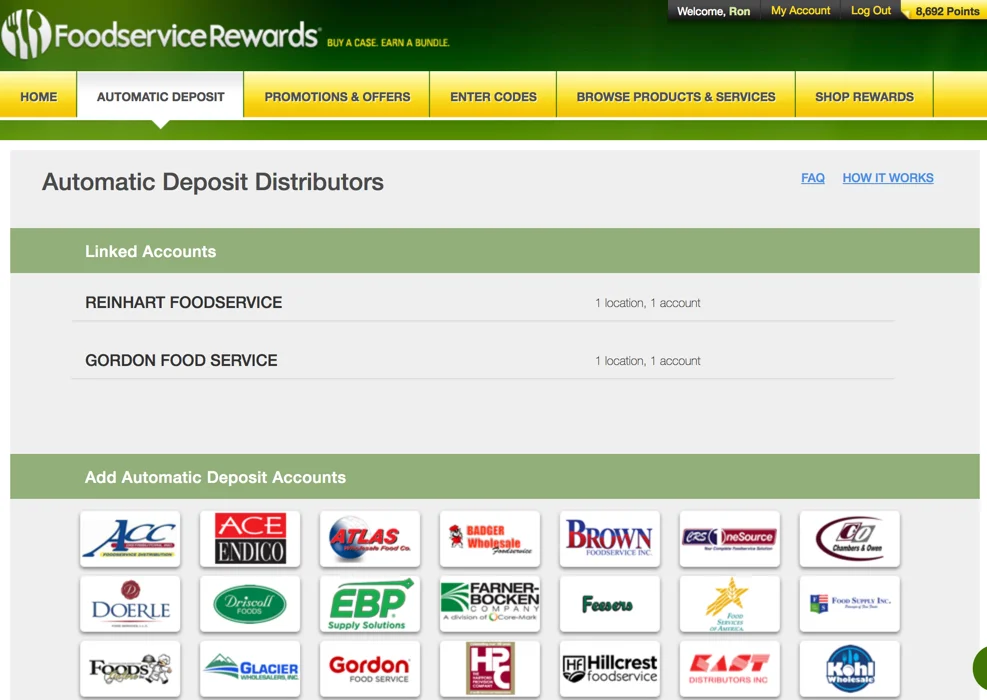This screenshot has width=987, height=700.
Task: Select the Badger Wholesale Foodservice logo
Action: [x=490, y=539]
